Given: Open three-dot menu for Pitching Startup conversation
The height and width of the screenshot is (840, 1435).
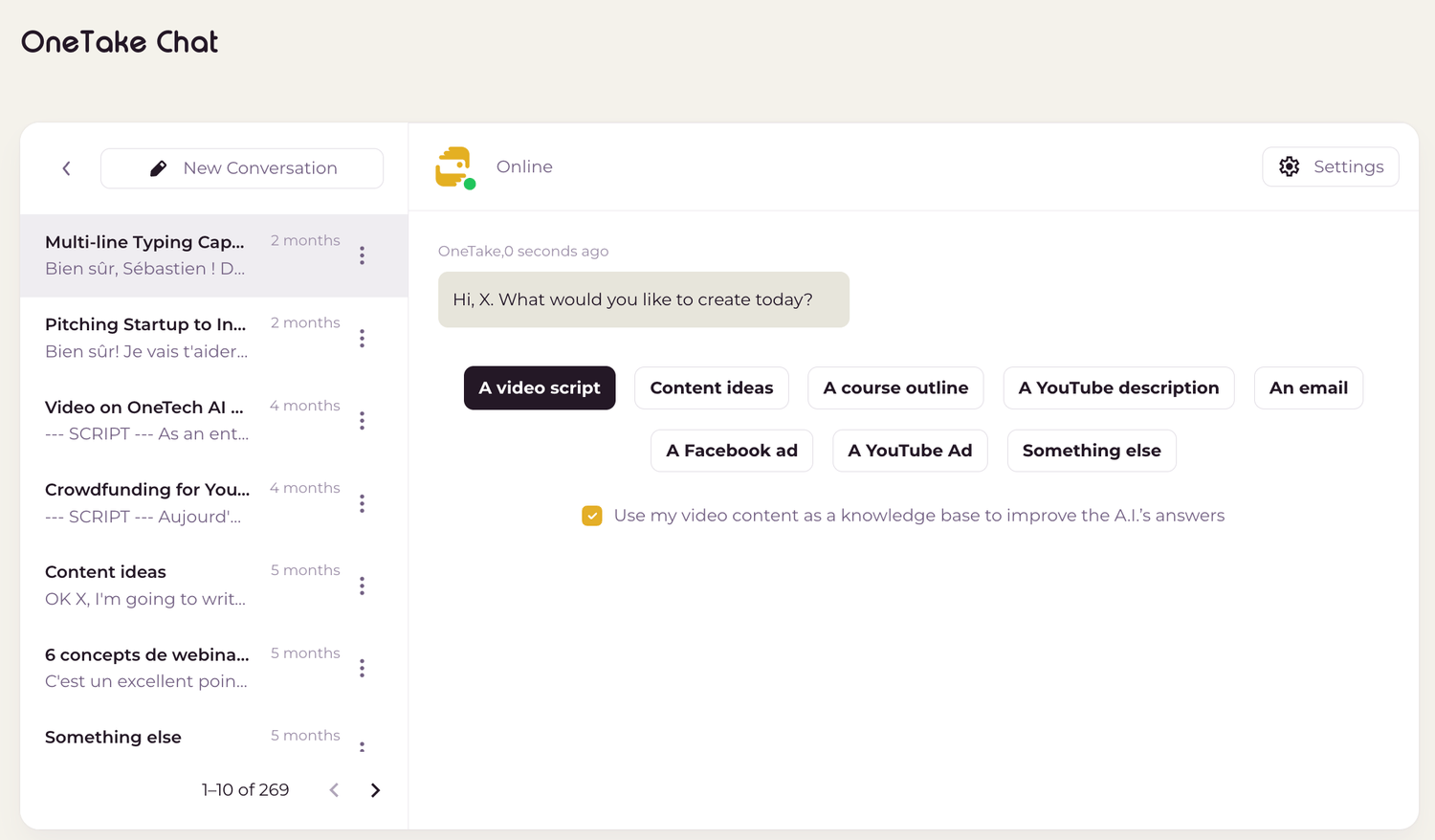Looking at the screenshot, I should coord(362,339).
